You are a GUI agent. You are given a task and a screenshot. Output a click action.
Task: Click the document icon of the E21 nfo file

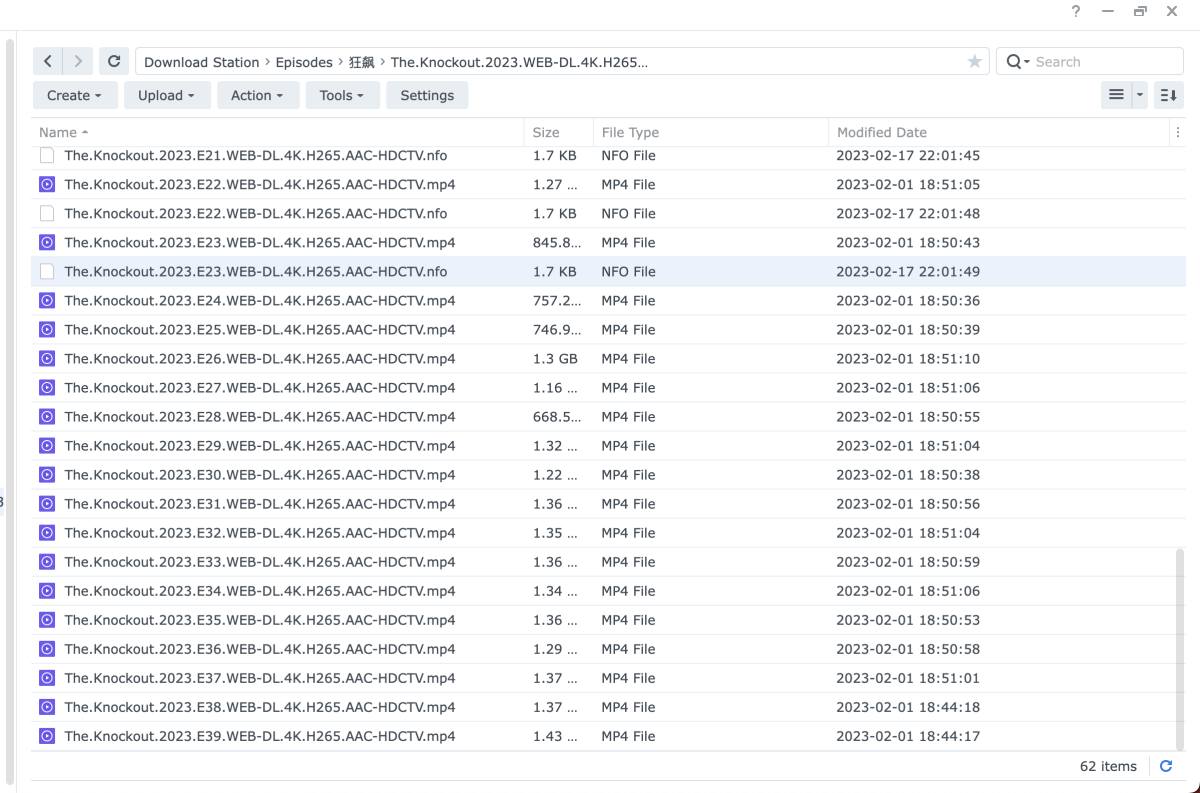point(46,155)
